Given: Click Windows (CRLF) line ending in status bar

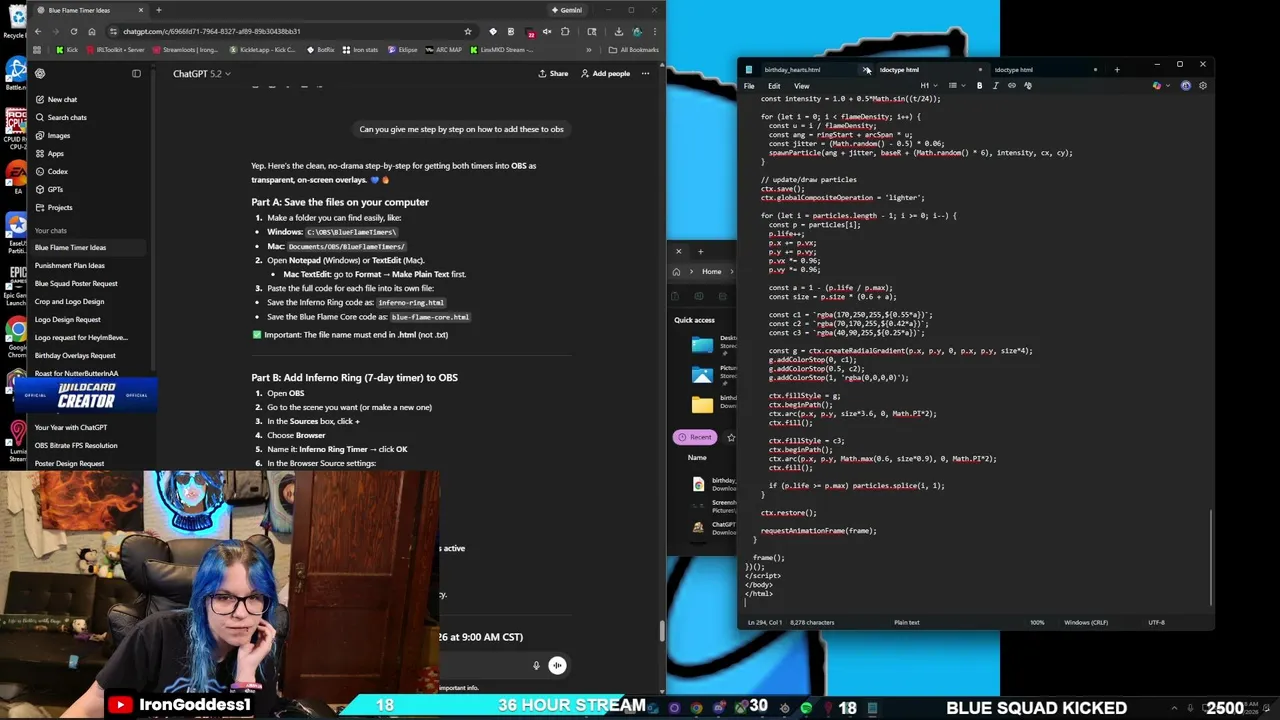Looking at the screenshot, I should tap(1086, 623).
